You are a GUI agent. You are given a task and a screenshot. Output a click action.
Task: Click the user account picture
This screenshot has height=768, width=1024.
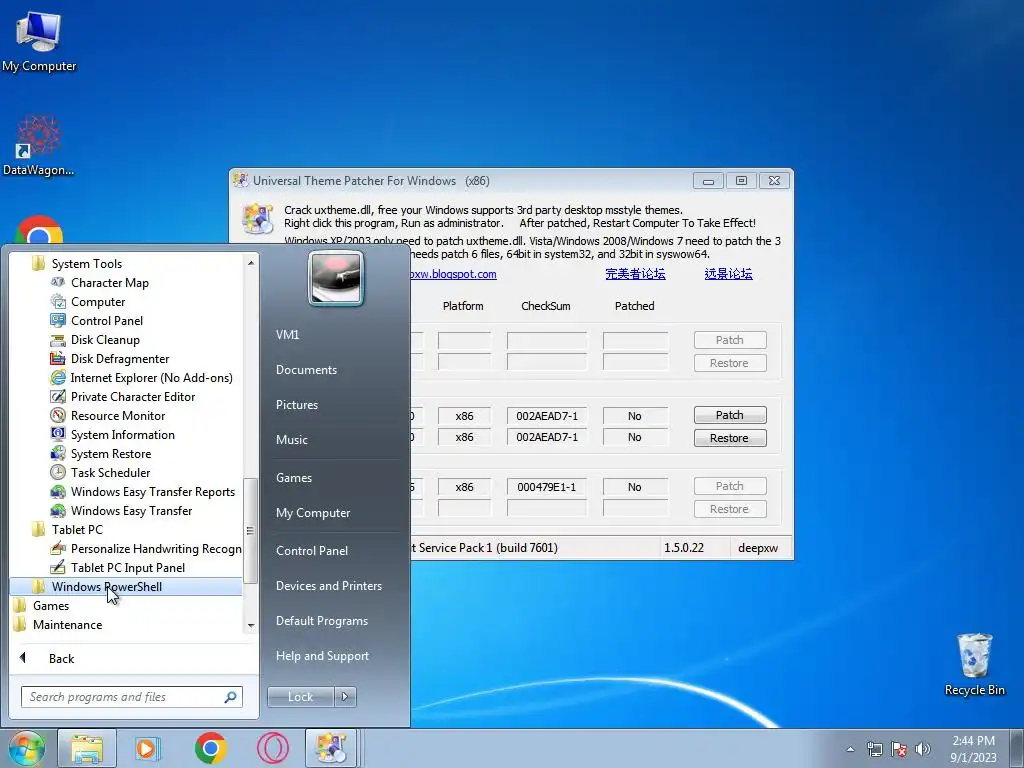(x=336, y=278)
